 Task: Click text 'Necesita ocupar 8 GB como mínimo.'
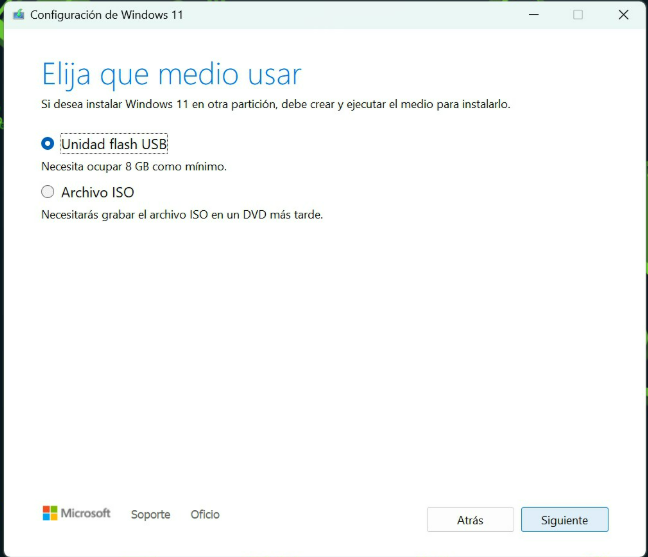pyautogui.click(x=134, y=167)
